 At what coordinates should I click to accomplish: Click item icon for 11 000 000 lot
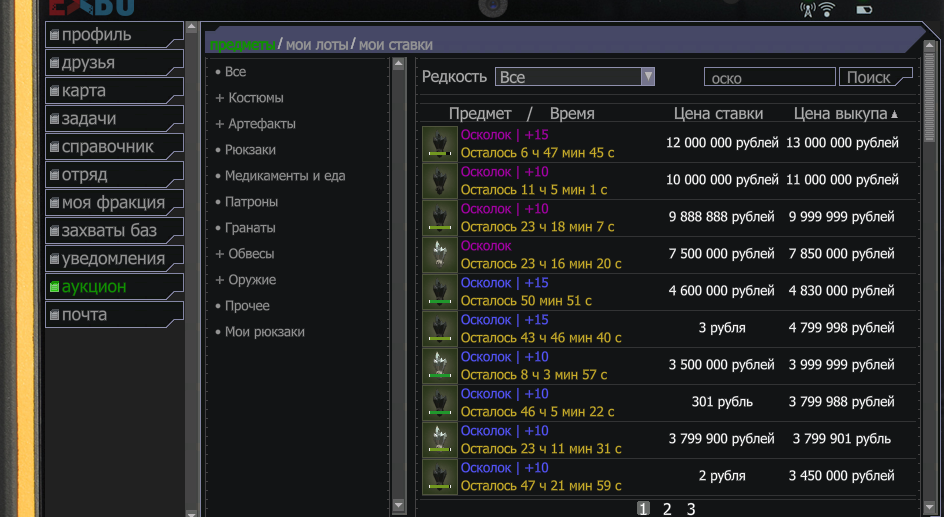coord(440,181)
